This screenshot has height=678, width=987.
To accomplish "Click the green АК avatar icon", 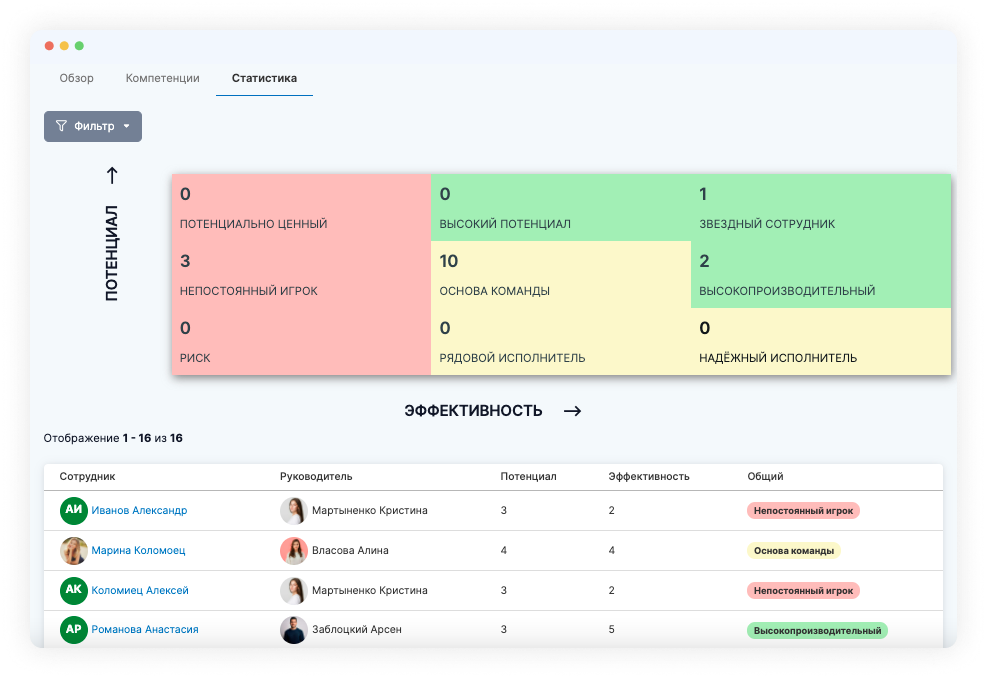I will [73, 590].
